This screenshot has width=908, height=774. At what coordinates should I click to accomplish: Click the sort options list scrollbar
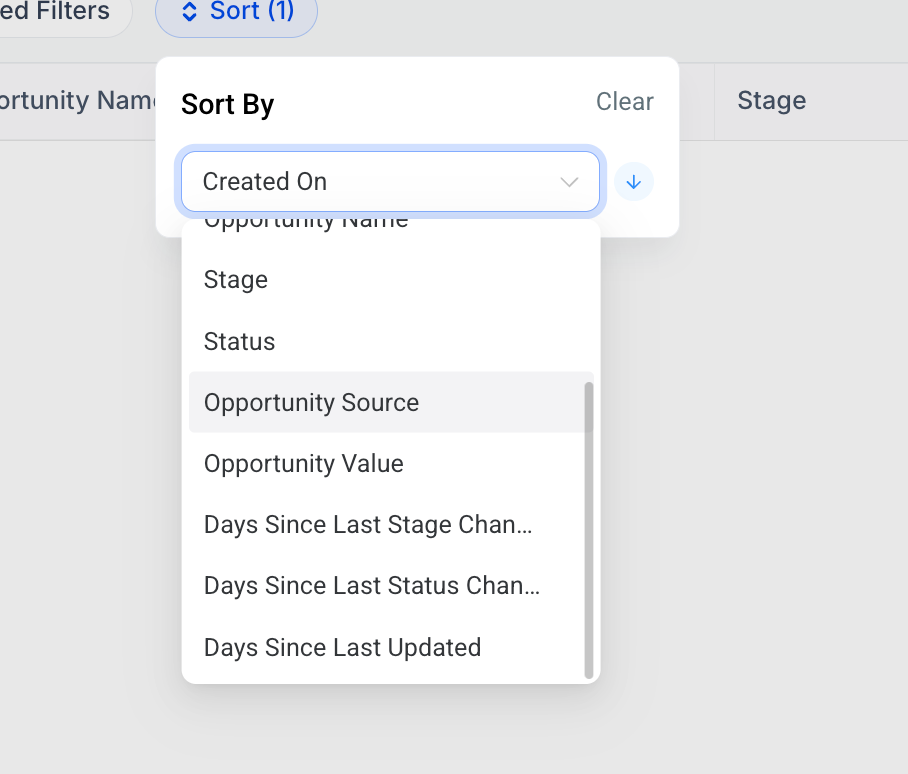click(x=588, y=530)
